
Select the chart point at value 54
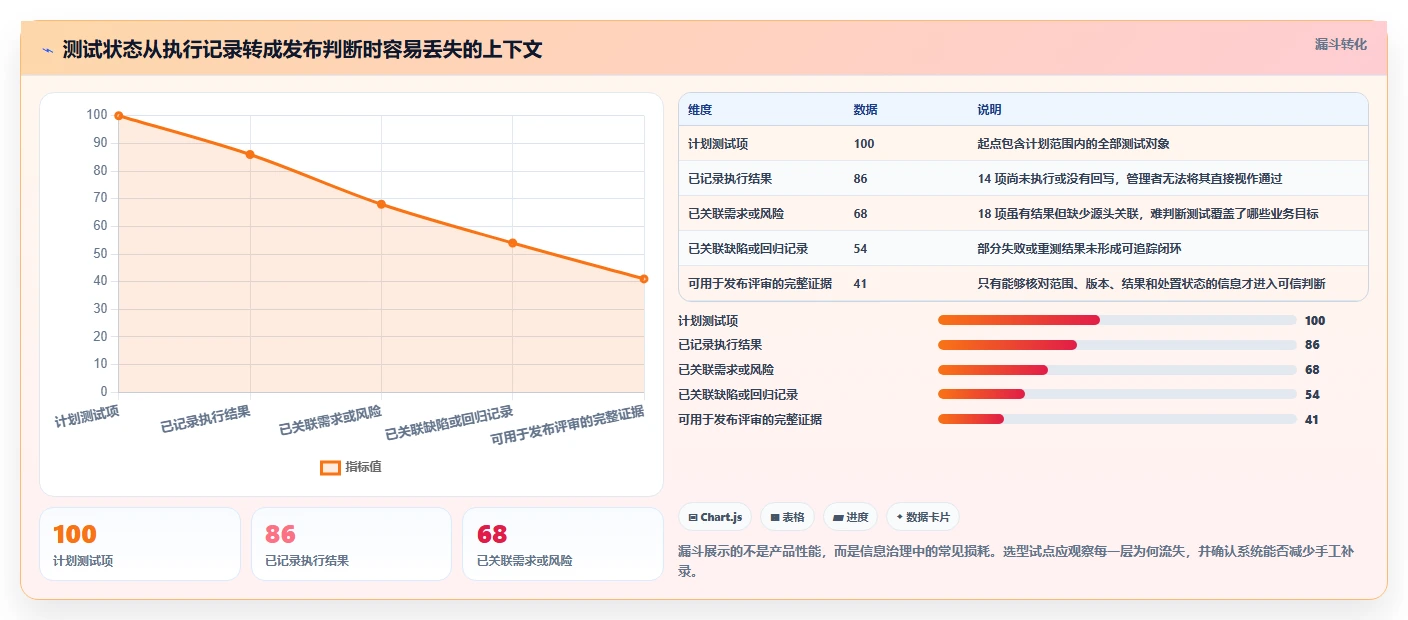512,243
